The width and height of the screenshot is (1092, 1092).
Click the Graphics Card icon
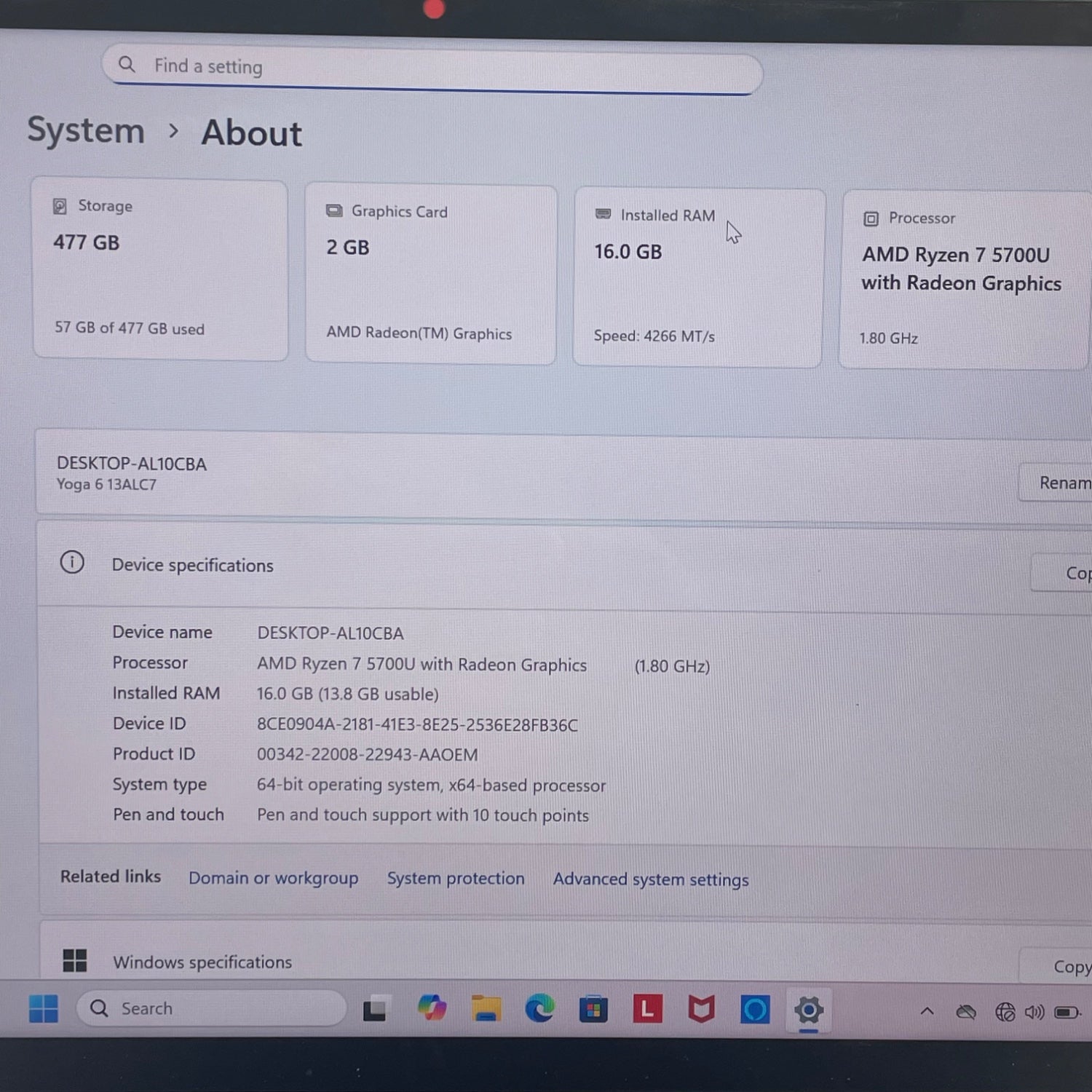(334, 210)
